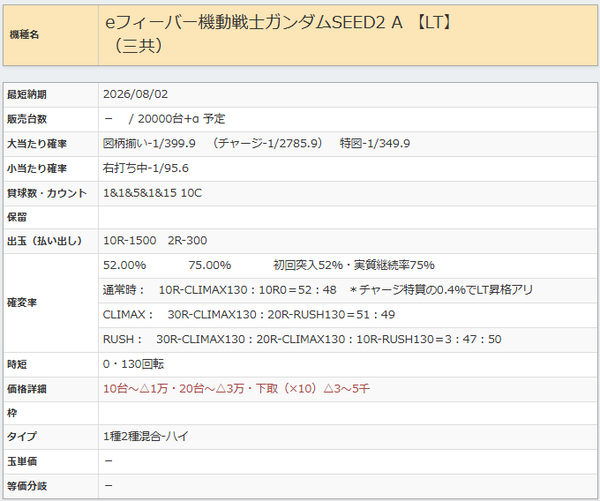Select the 0・130回転 value
600x501 pixels.
coord(134,364)
